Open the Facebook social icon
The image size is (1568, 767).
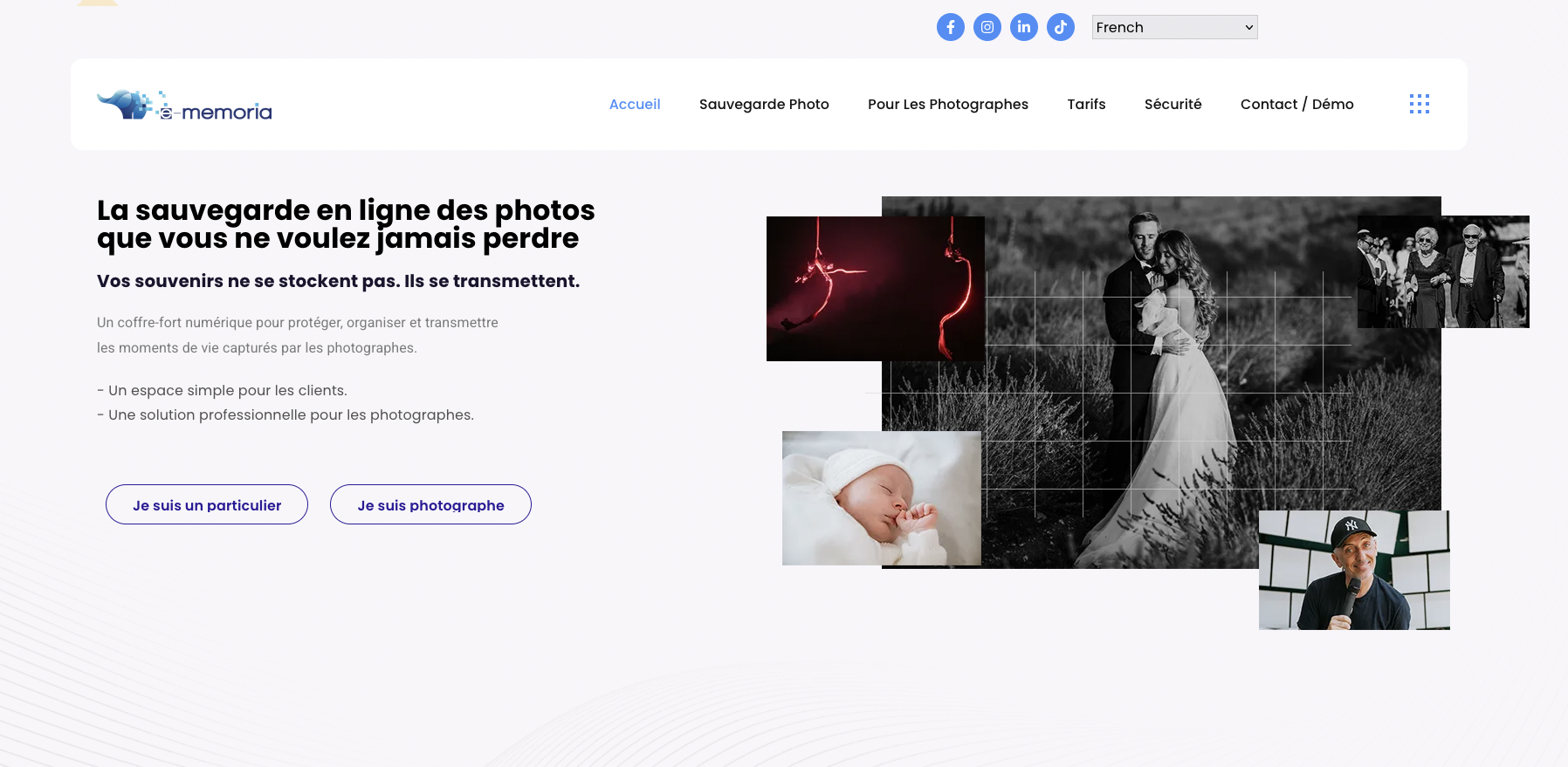[x=950, y=27]
